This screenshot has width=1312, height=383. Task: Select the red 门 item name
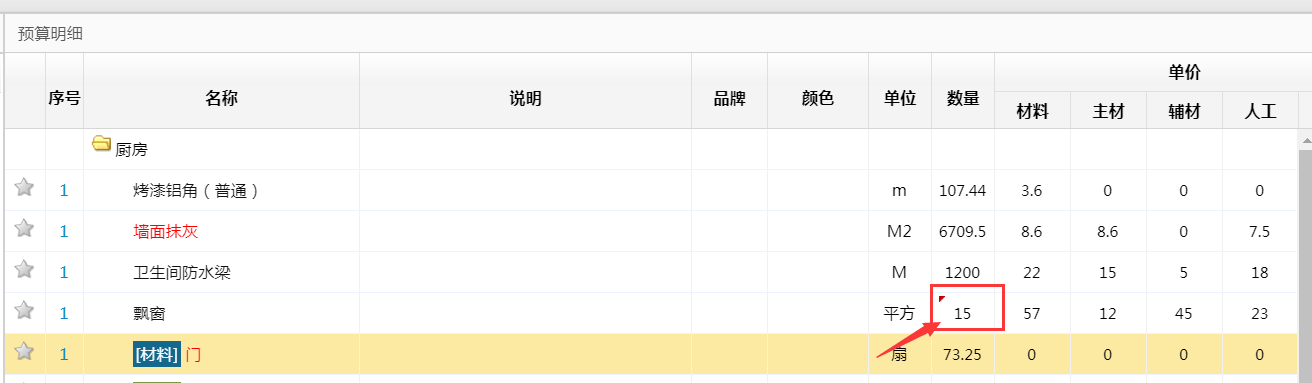pos(193,354)
